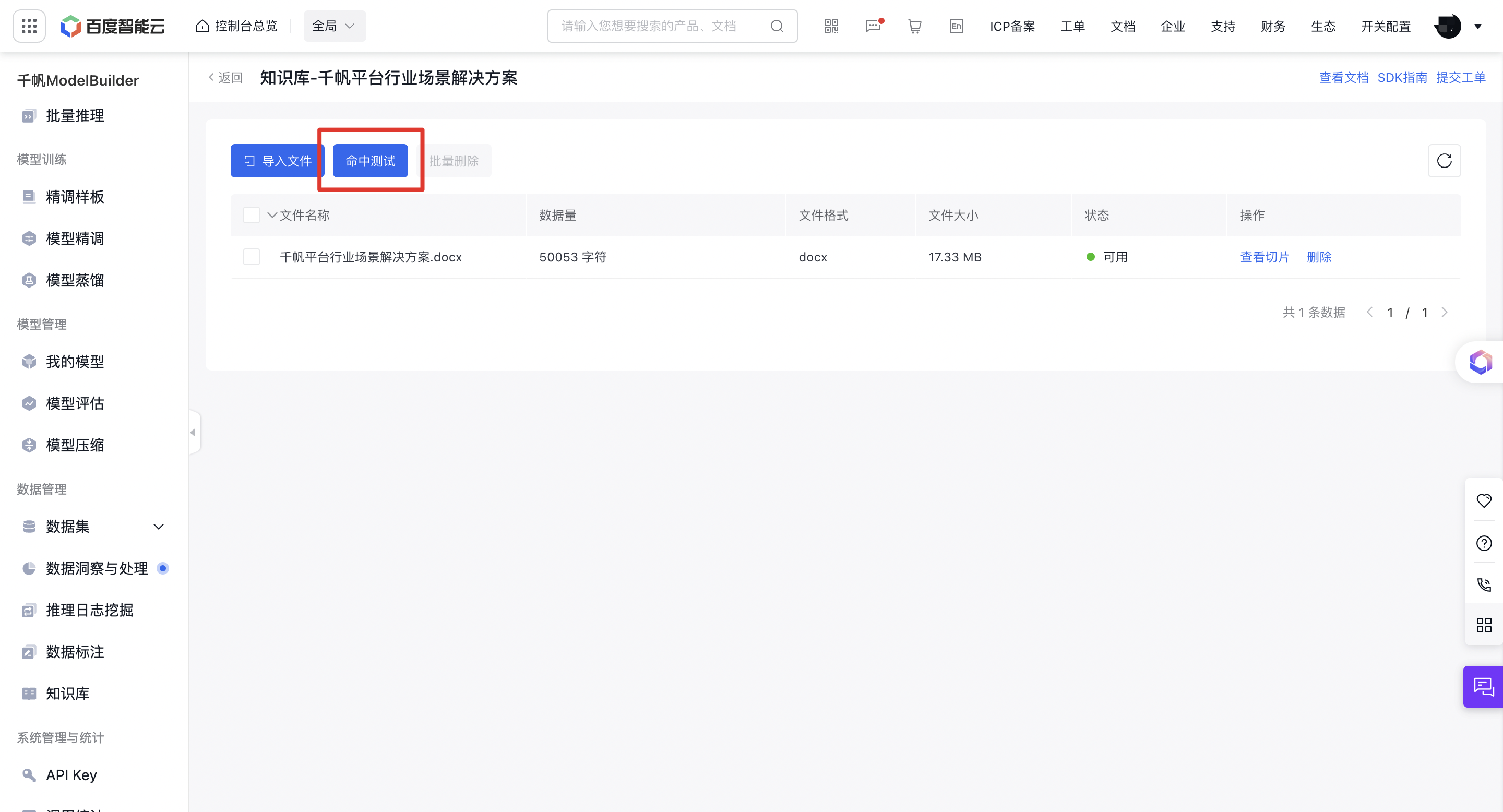Screen dimensions: 1503x812
Task: Open 文档 top menu
Action: (1123, 26)
